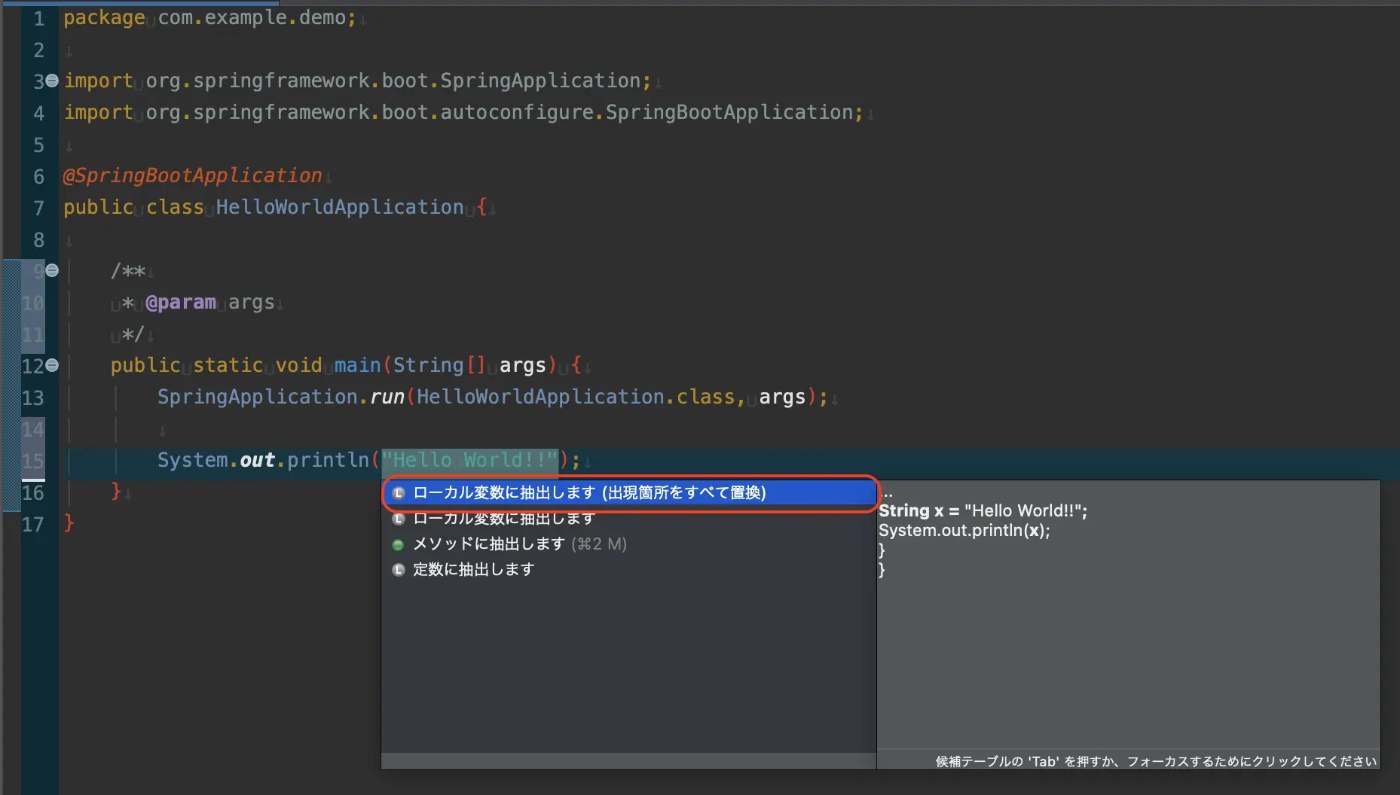
Task: Click 'String[]' parameter type on line 12
Action: (x=440, y=365)
